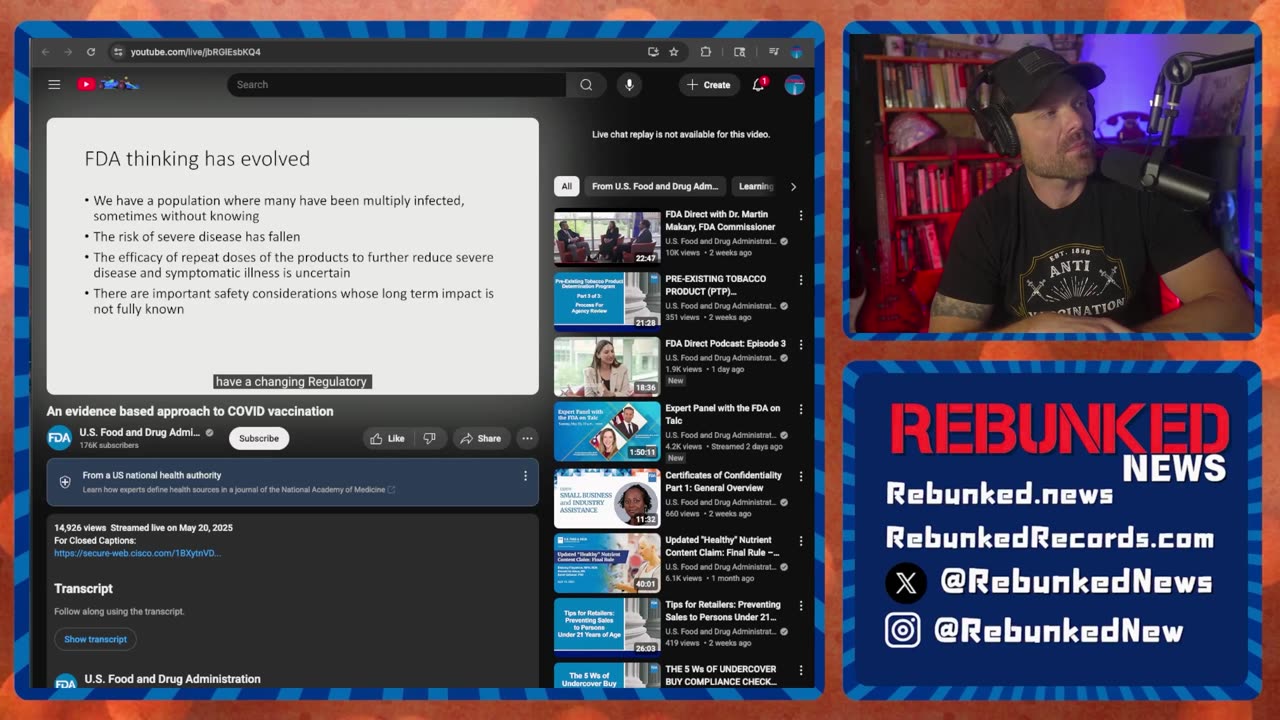
Task: Open options menu for FDA Direct Makary video
Action: 800,215
